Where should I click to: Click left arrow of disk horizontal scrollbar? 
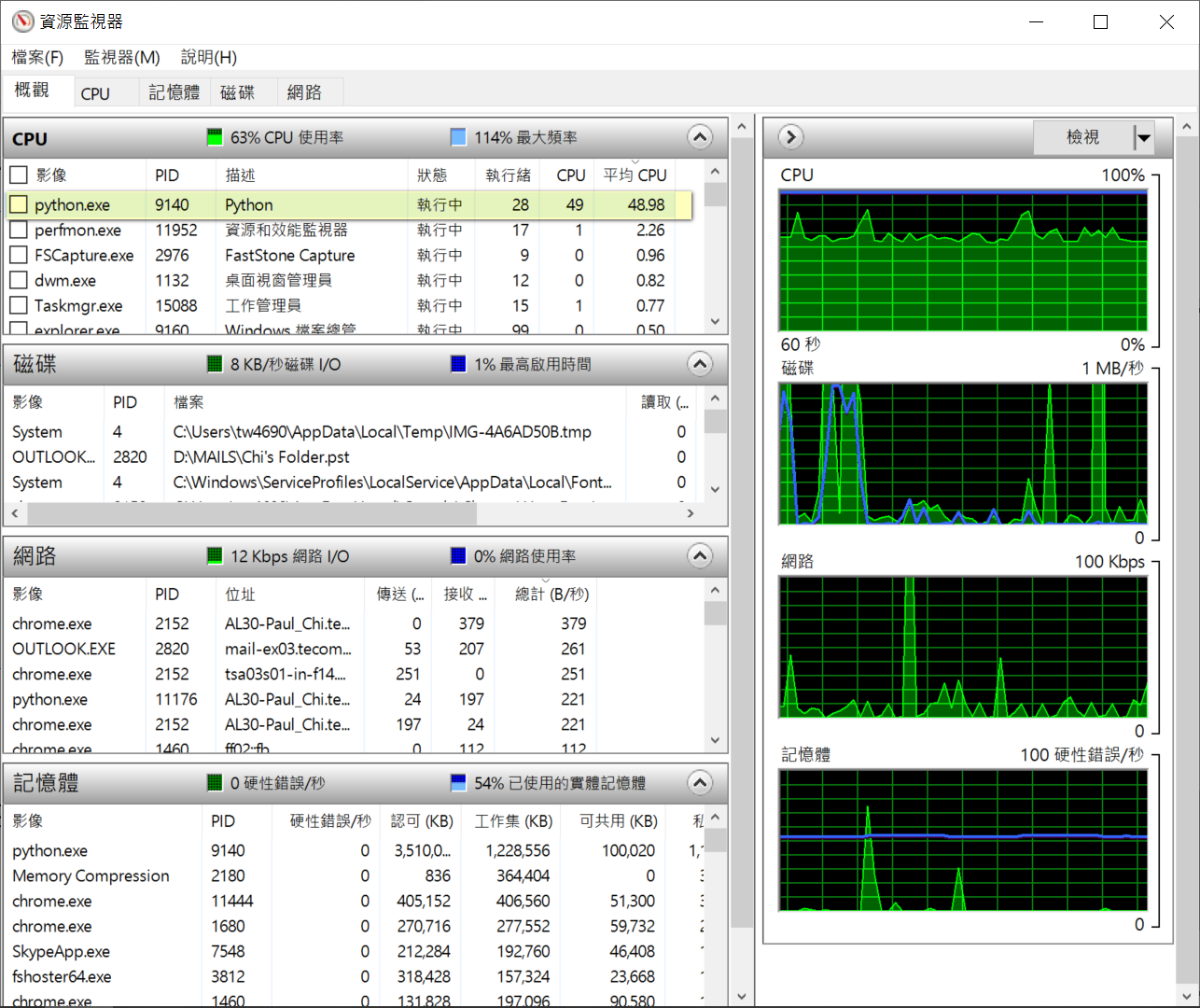(x=15, y=513)
